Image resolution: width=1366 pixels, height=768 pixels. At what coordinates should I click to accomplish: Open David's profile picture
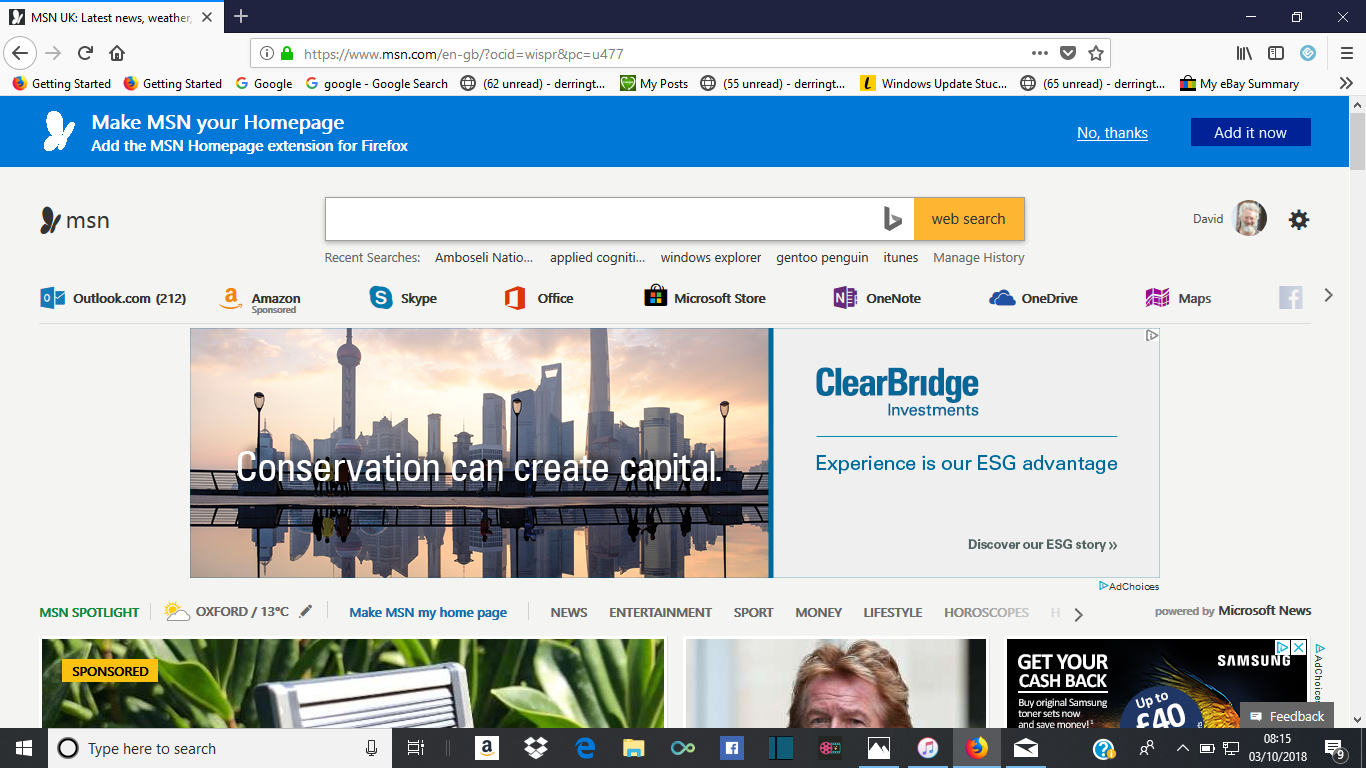click(x=1250, y=218)
